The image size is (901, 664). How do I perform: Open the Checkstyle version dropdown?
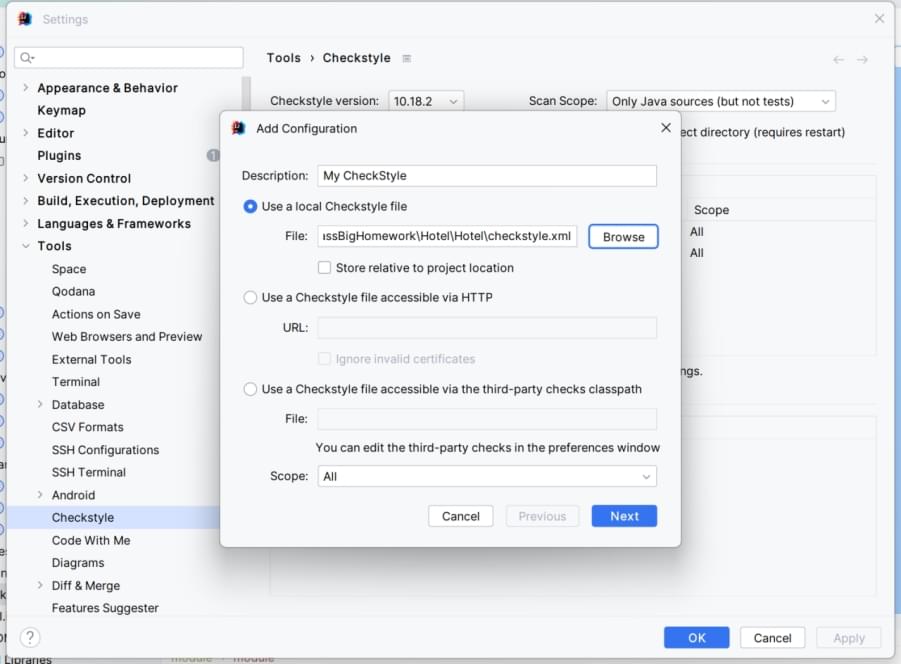pos(425,101)
